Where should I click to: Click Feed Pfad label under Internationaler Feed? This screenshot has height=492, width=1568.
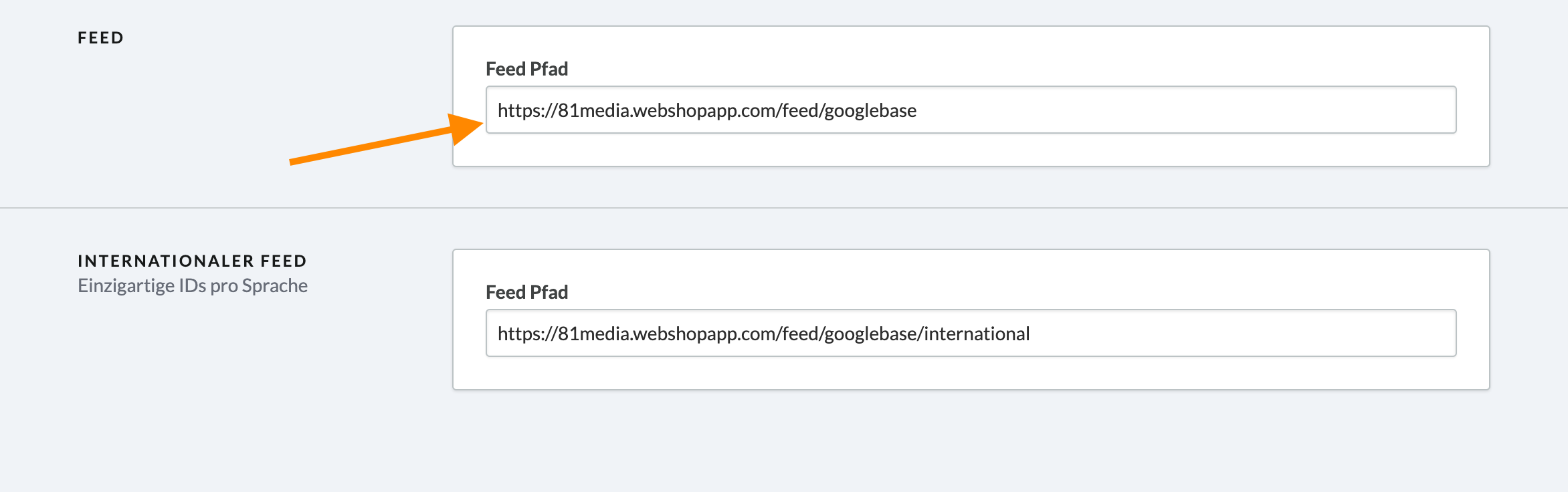tap(526, 292)
